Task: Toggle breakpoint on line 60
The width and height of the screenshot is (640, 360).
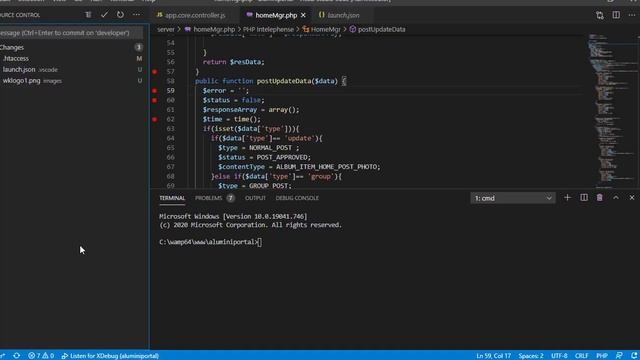Action: click(155, 100)
